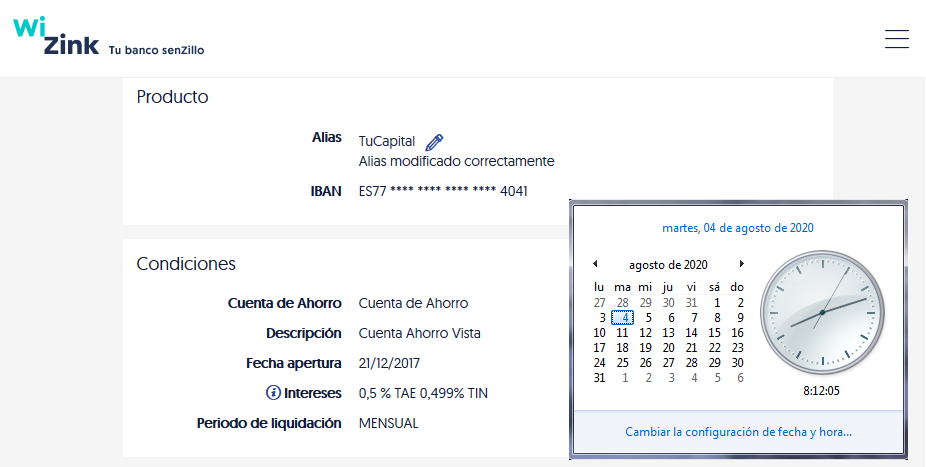This screenshot has width=926, height=467.
Task: Open the hamburger menu
Action: click(896, 39)
